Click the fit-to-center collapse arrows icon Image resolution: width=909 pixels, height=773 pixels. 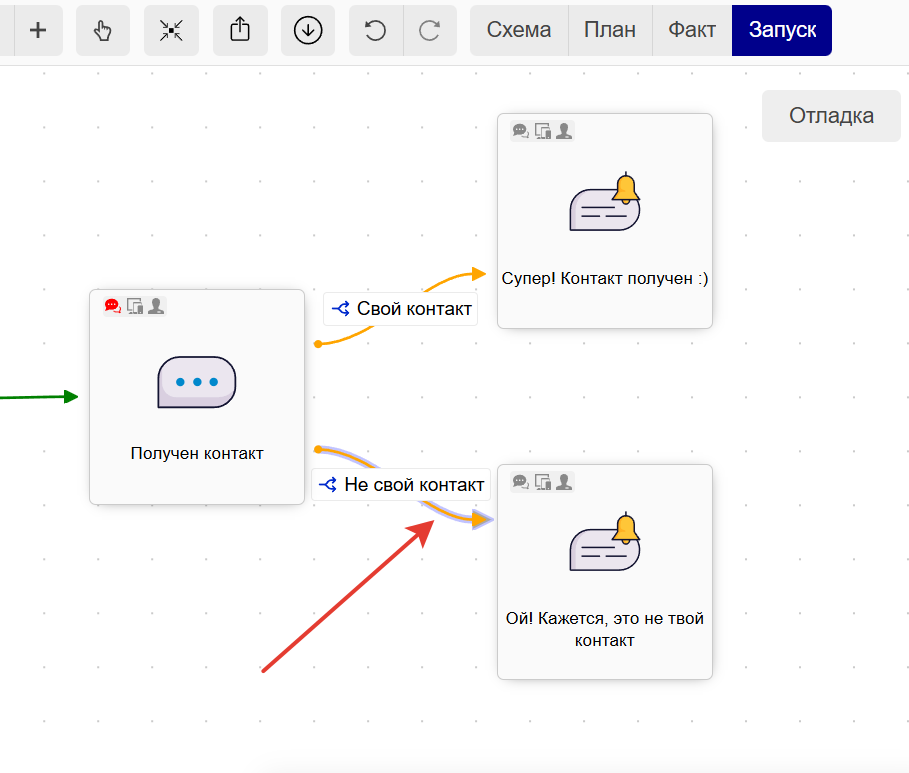tap(171, 30)
